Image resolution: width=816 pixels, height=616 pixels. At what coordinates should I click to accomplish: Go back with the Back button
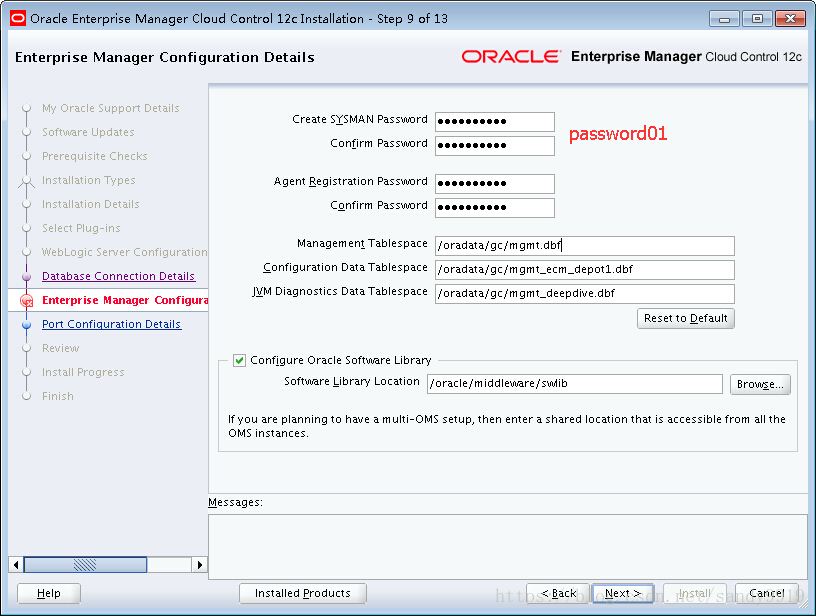pyautogui.click(x=558, y=593)
